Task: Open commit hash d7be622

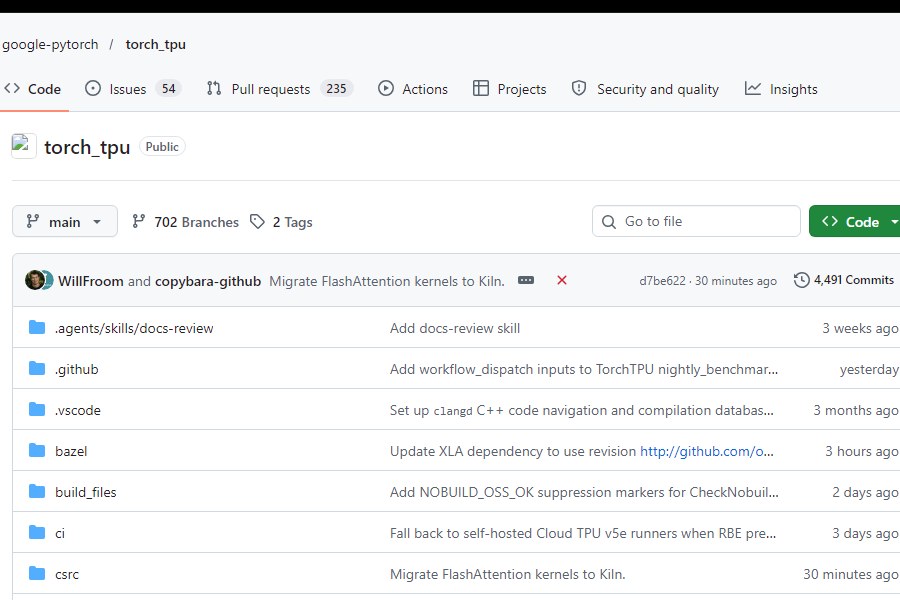Action: pos(662,281)
